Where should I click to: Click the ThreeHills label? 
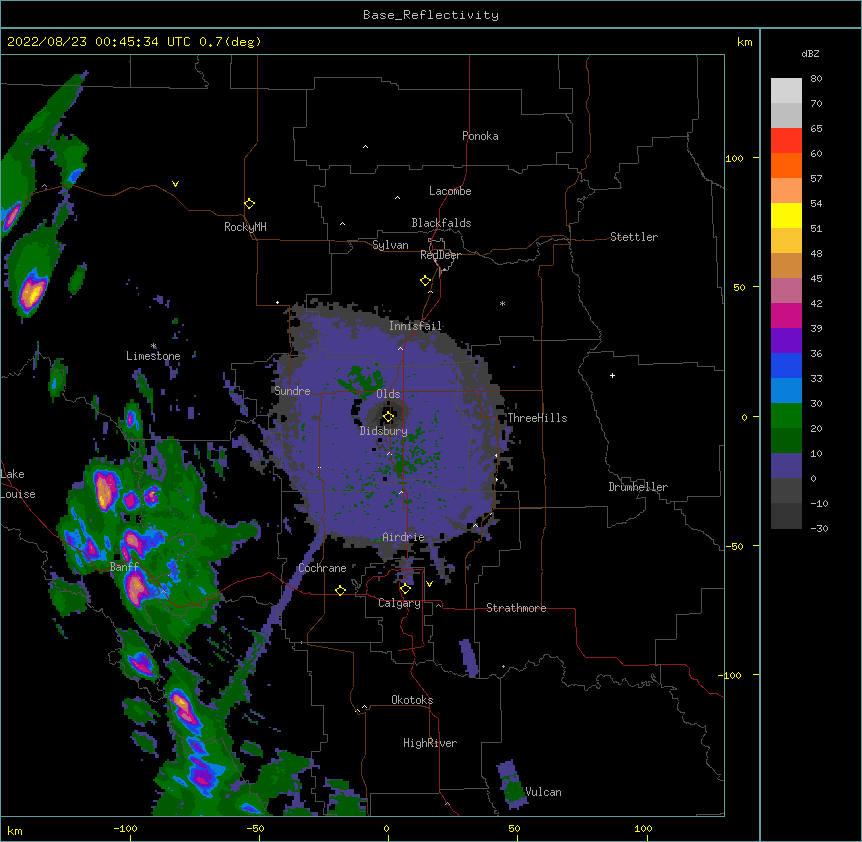pyautogui.click(x=537, y=418)
